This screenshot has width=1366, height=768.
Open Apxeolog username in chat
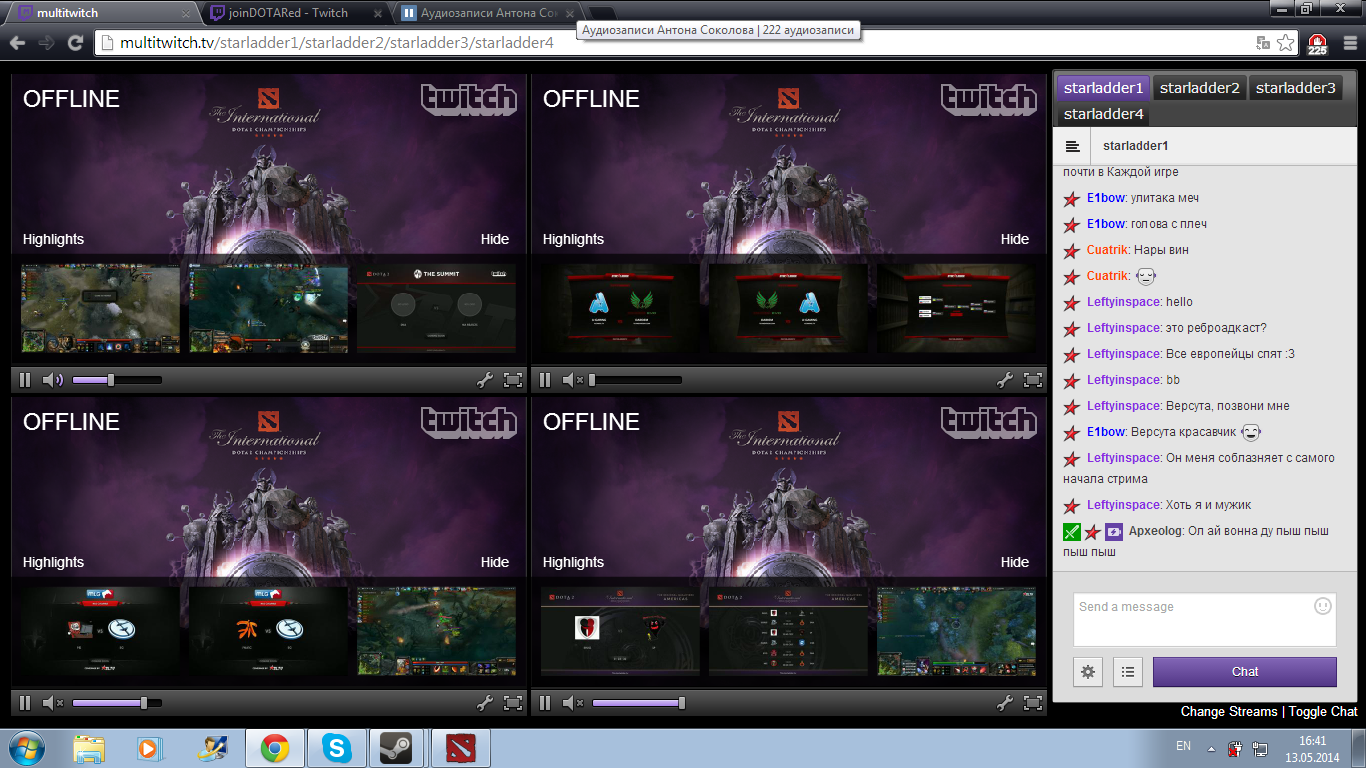1154,532
